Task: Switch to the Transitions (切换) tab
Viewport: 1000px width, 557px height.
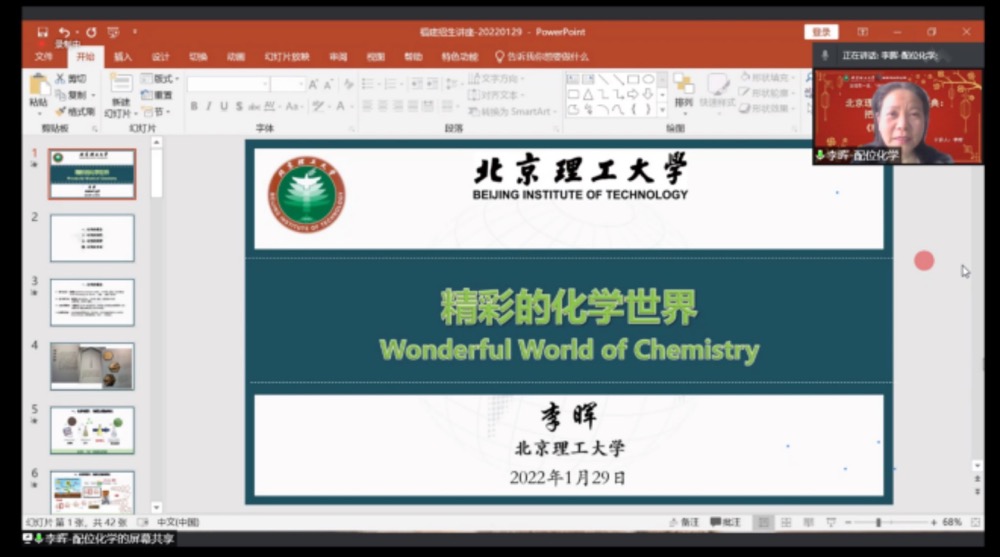Action: 198,57
